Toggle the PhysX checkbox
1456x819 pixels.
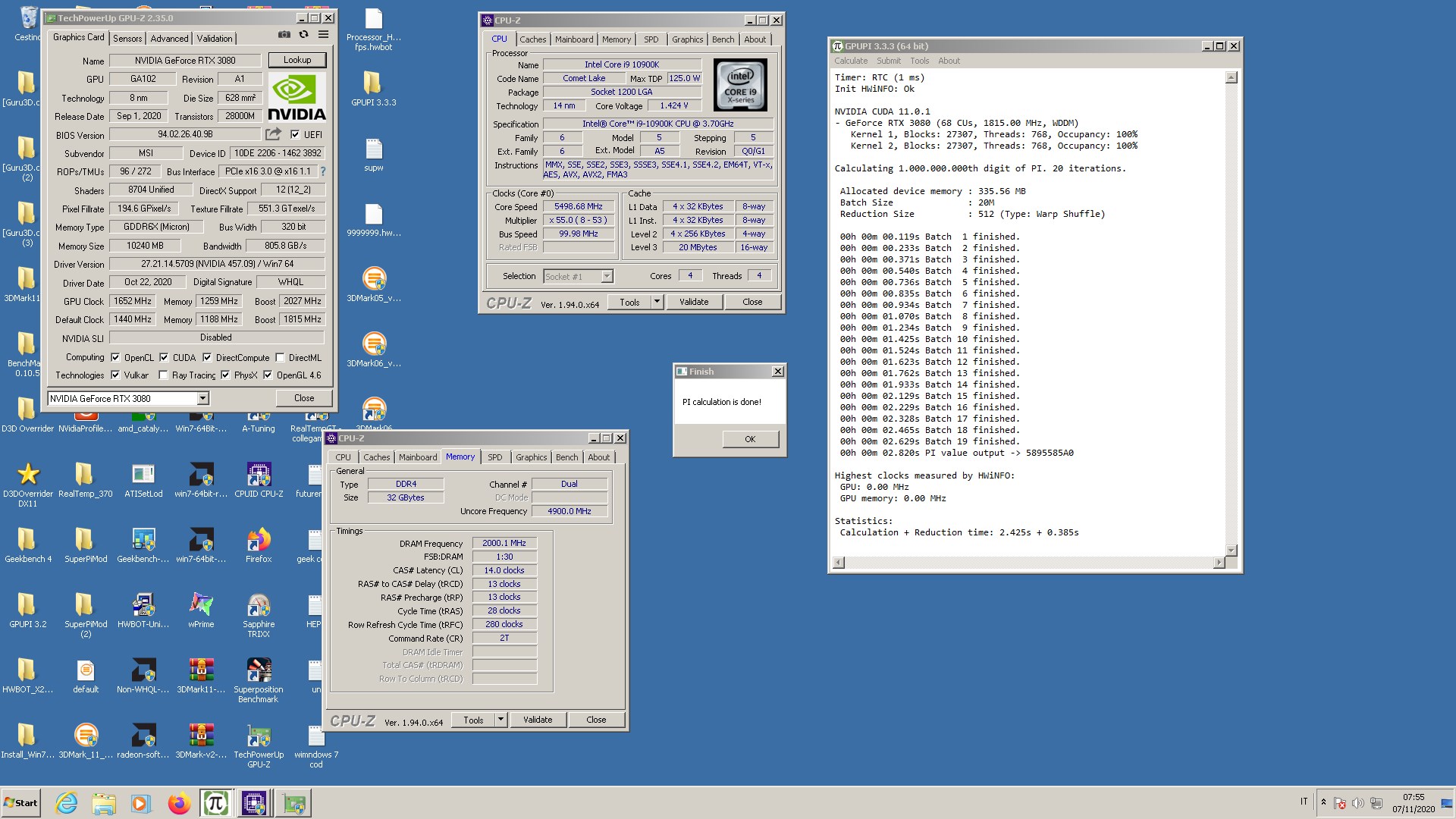click(x=225, y=375)
